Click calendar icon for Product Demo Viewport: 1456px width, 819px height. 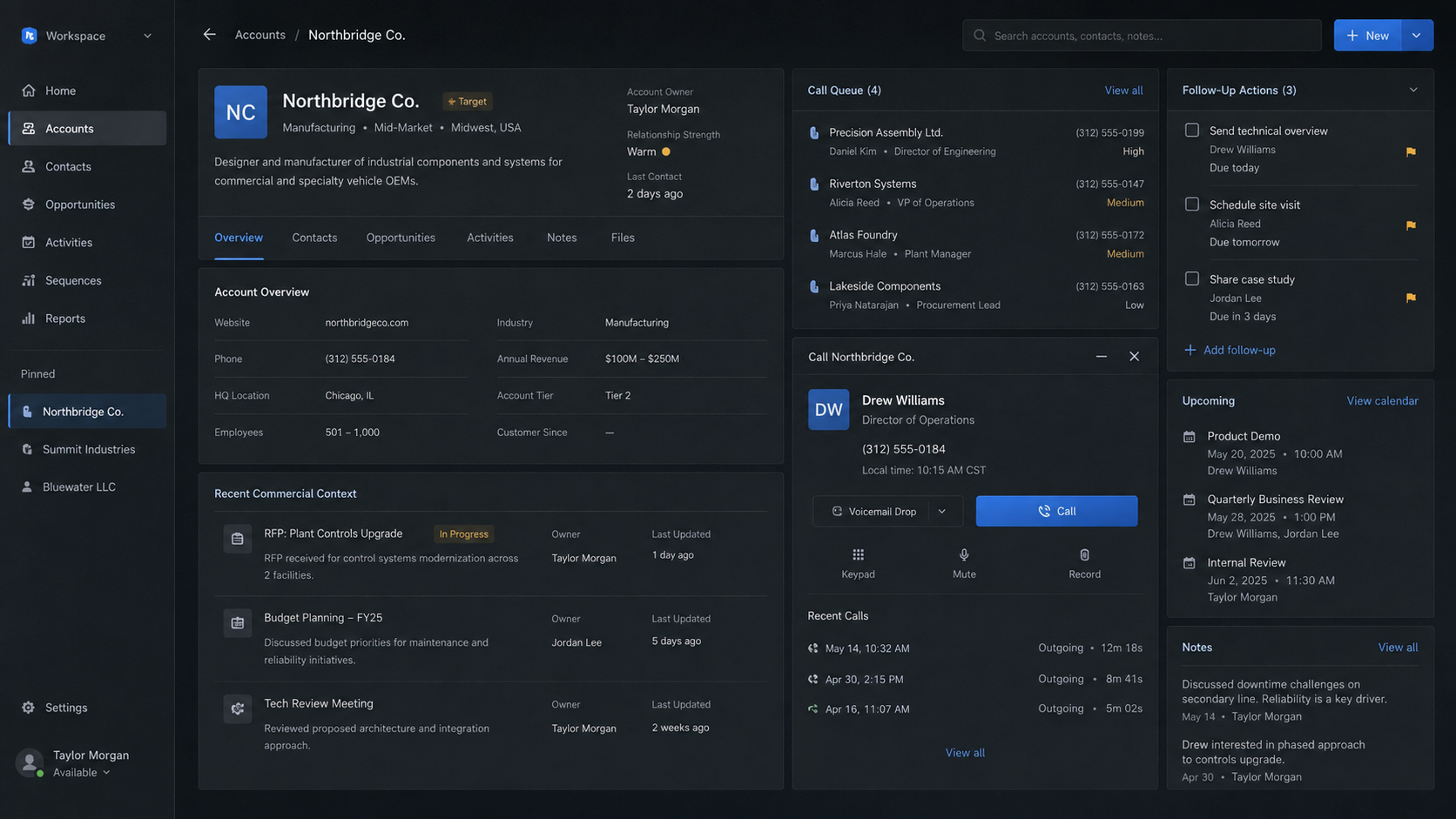coord(1190,437)
